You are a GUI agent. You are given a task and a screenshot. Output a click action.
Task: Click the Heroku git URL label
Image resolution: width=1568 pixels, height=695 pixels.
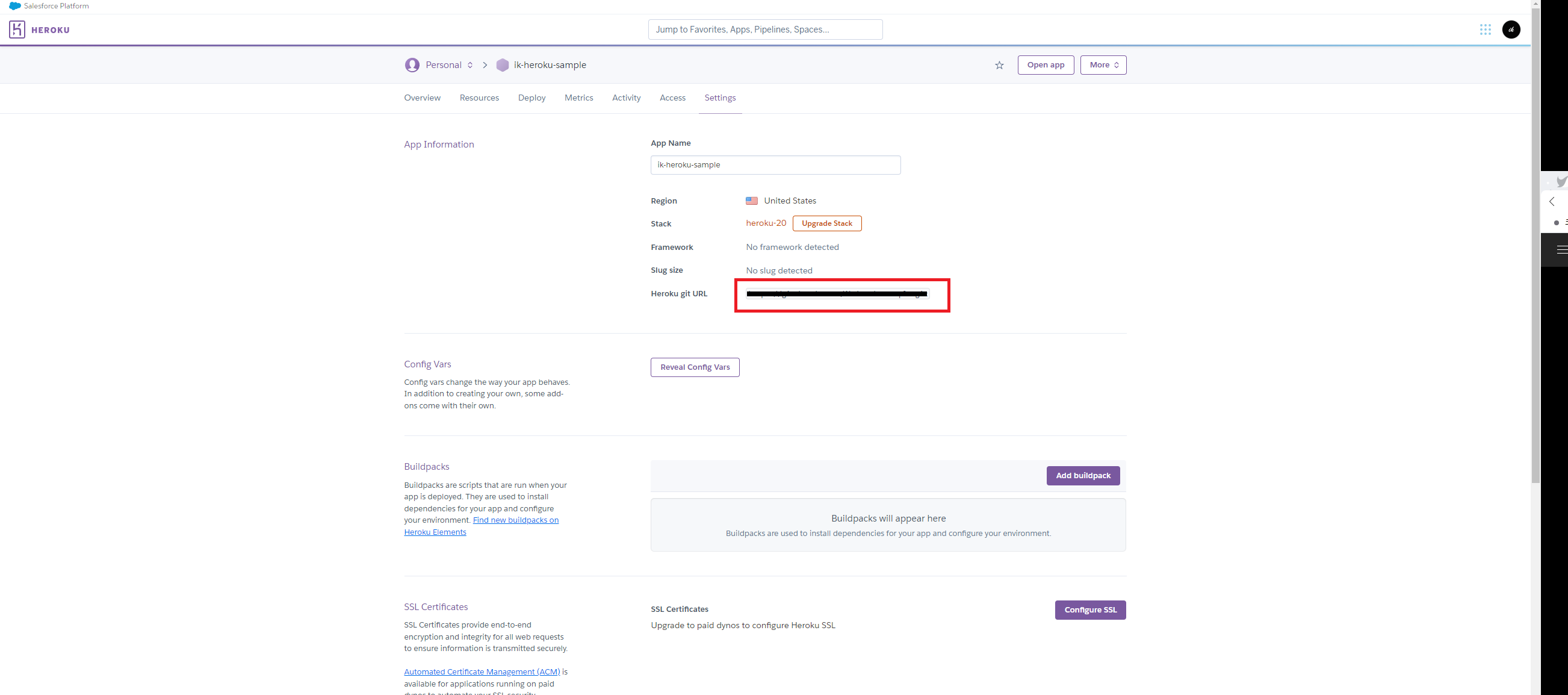coord(679,295)
